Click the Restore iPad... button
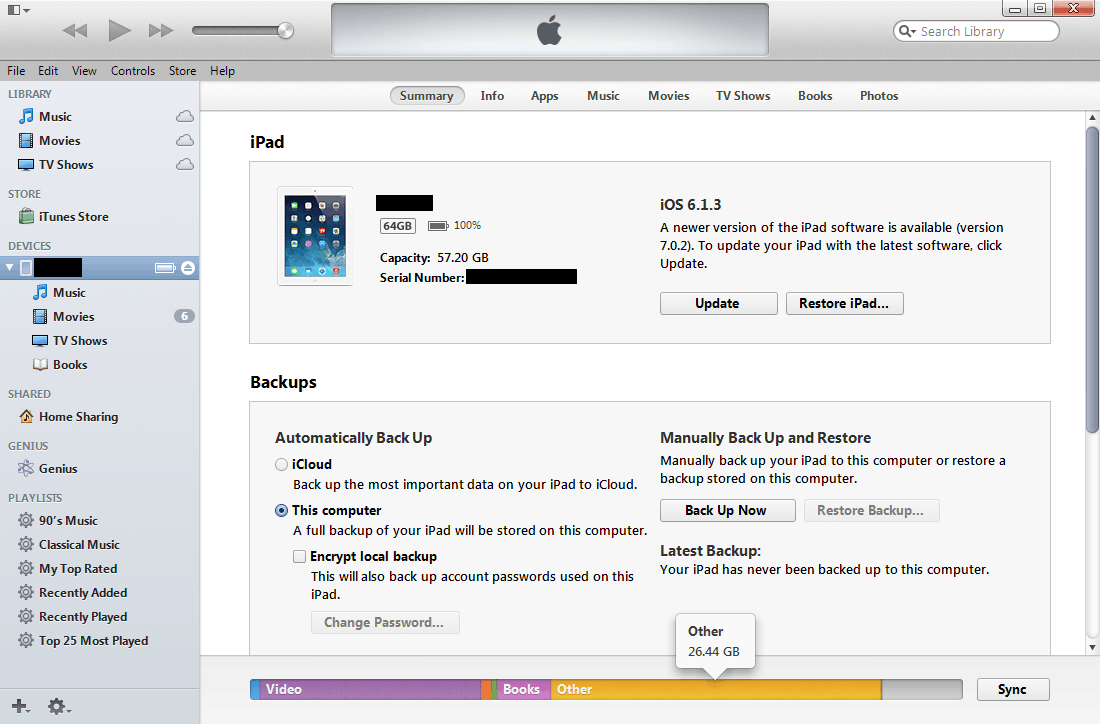Image resolution: width=1100 pixels, height=724 pixels. tap(844, 303)
